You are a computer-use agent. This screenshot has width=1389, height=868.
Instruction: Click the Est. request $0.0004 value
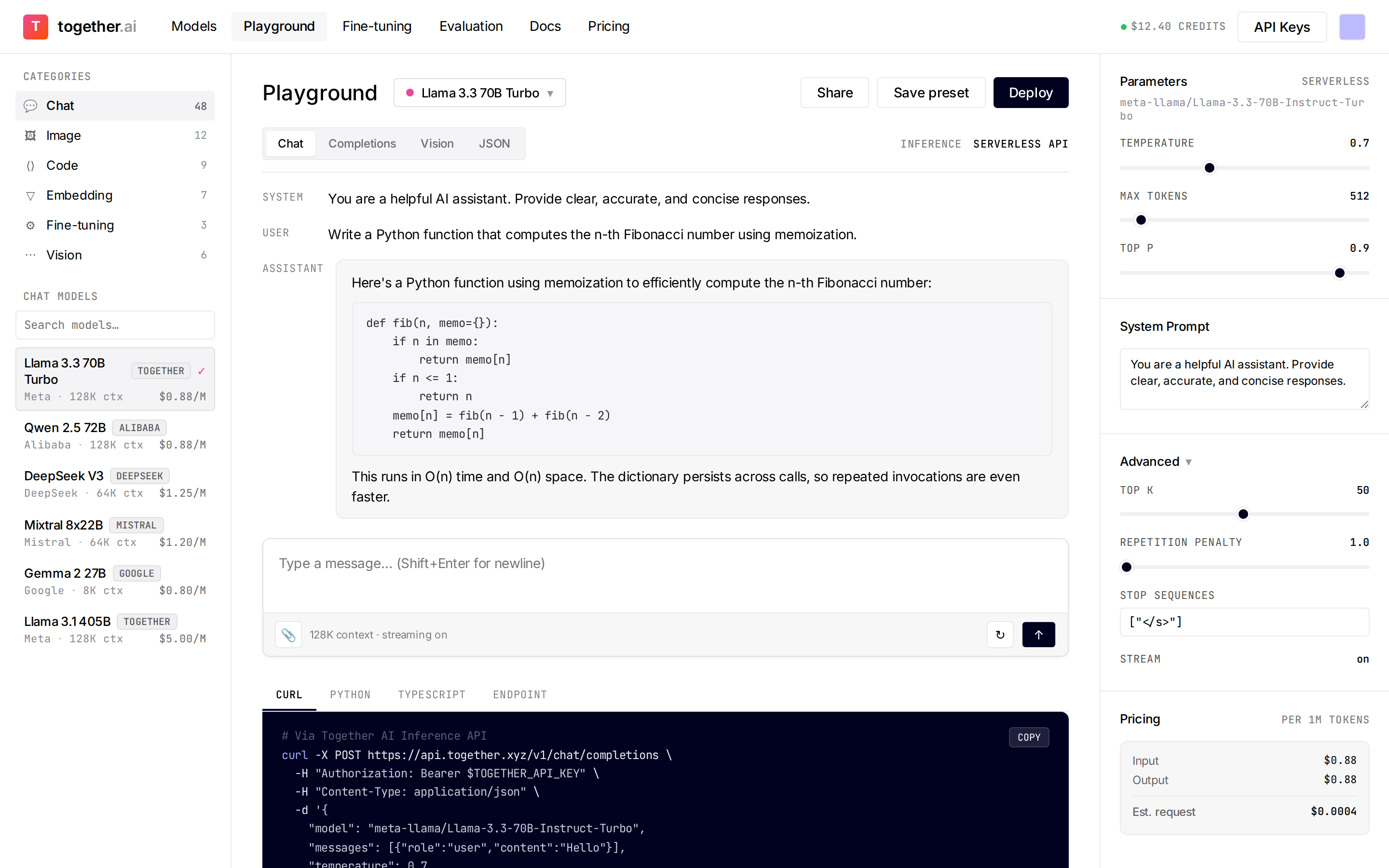tap(1334, 811)
